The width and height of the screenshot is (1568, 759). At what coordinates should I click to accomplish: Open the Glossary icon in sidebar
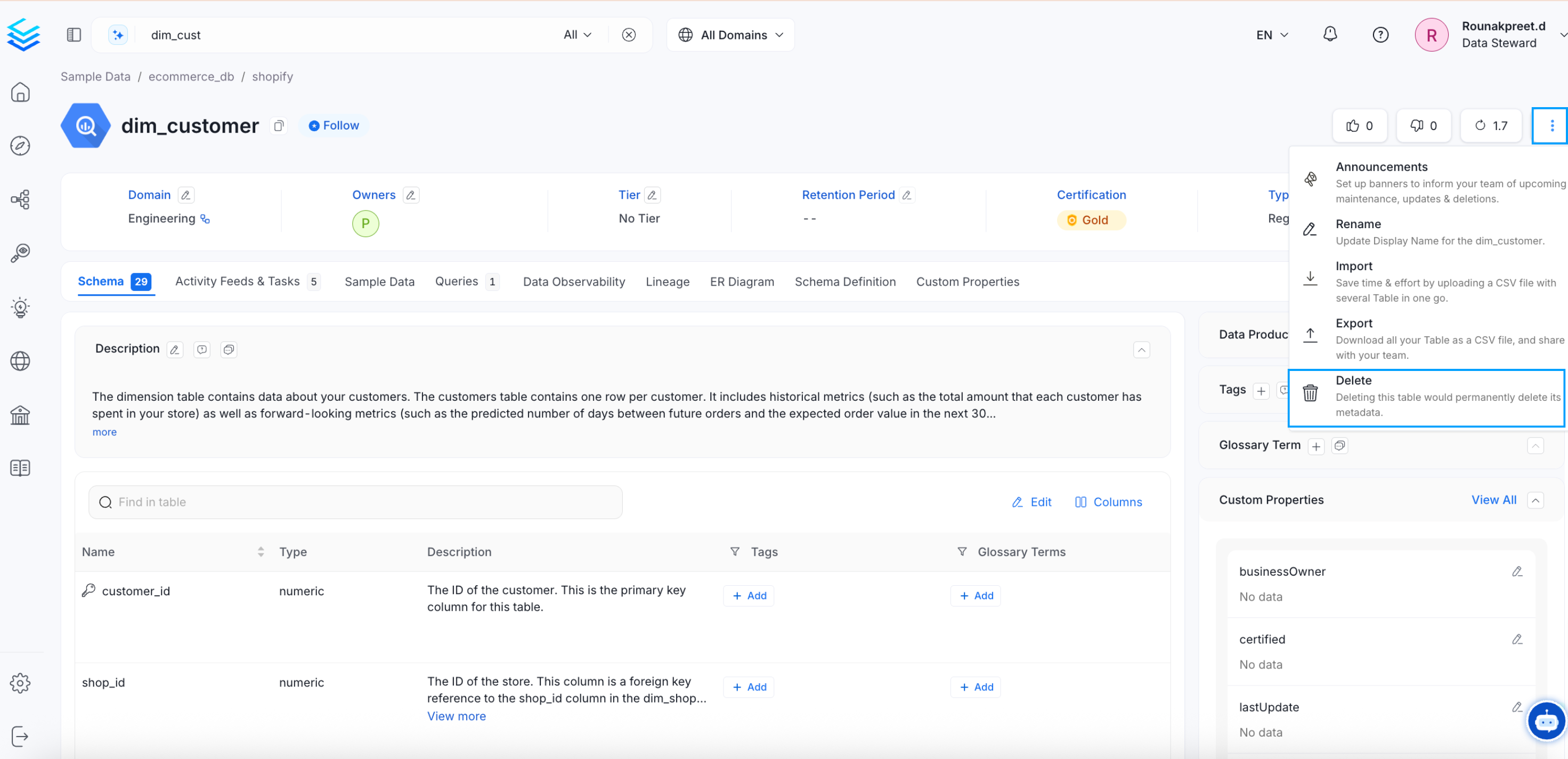(20, 468)
